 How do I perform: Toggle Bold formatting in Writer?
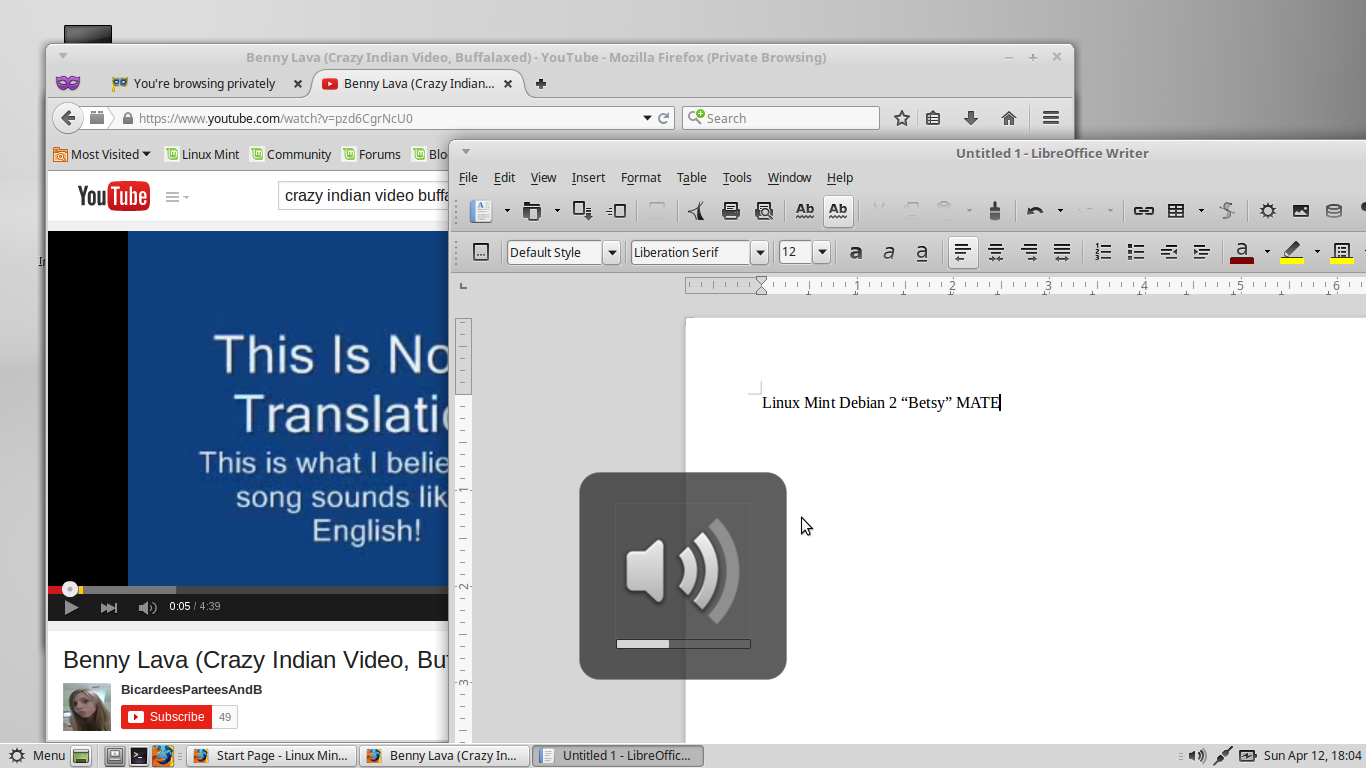(x=856, y=252)
